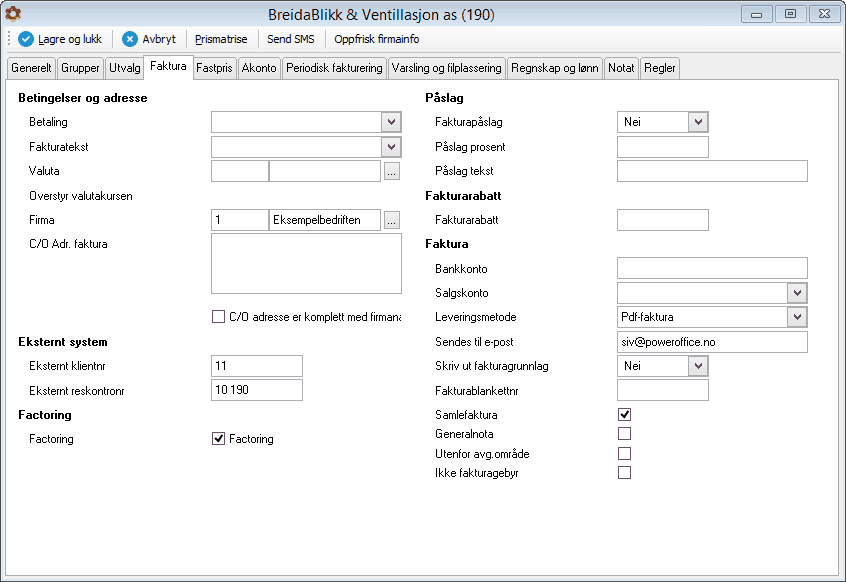Click the gear app icon in title bar
This screenshot has width=846, height=582.
click(13, 14)
